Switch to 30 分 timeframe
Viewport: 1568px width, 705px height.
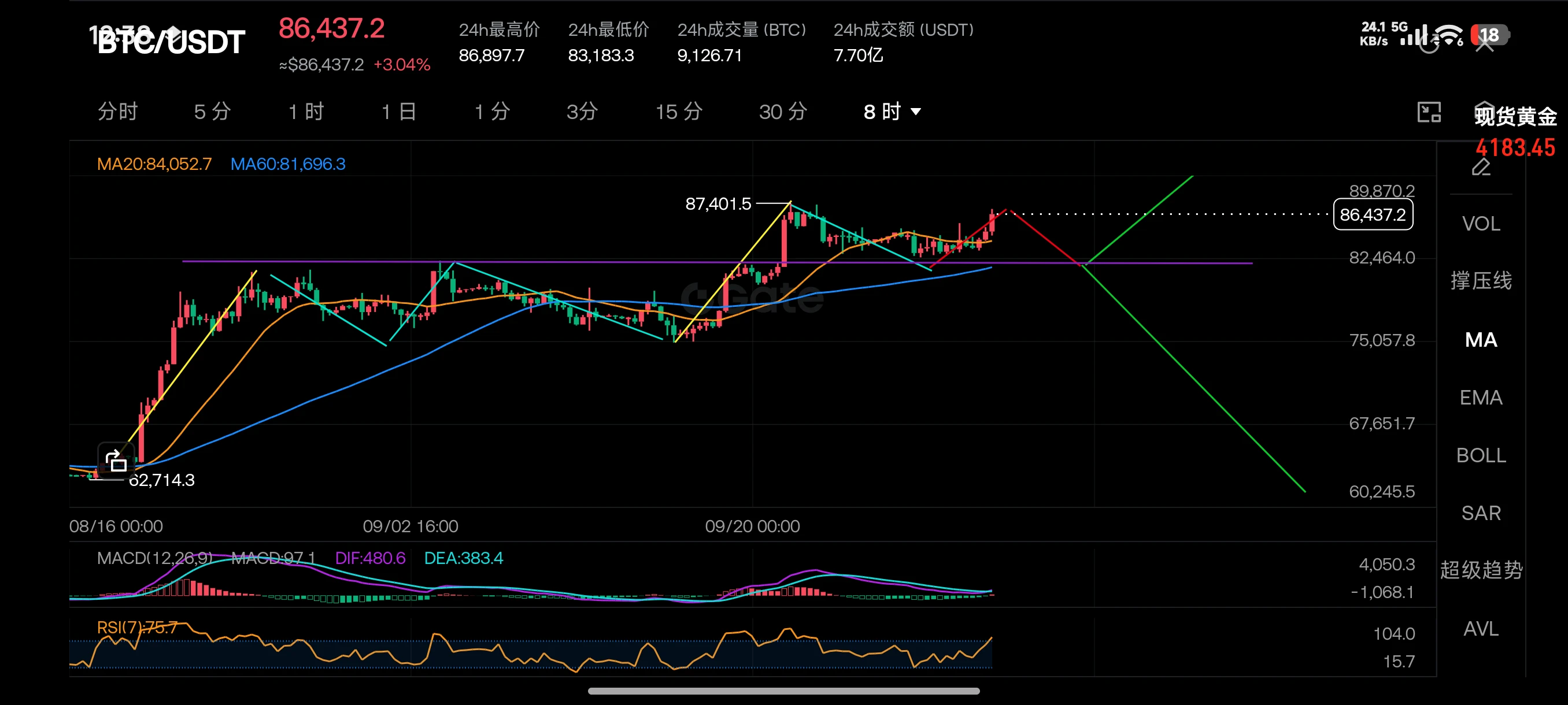[783, 112]
